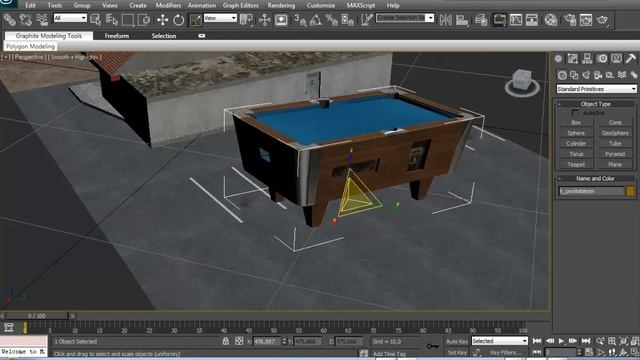
Task: Toggle Keyboard Shortcut Override
Action: click(x=281, y=20)
